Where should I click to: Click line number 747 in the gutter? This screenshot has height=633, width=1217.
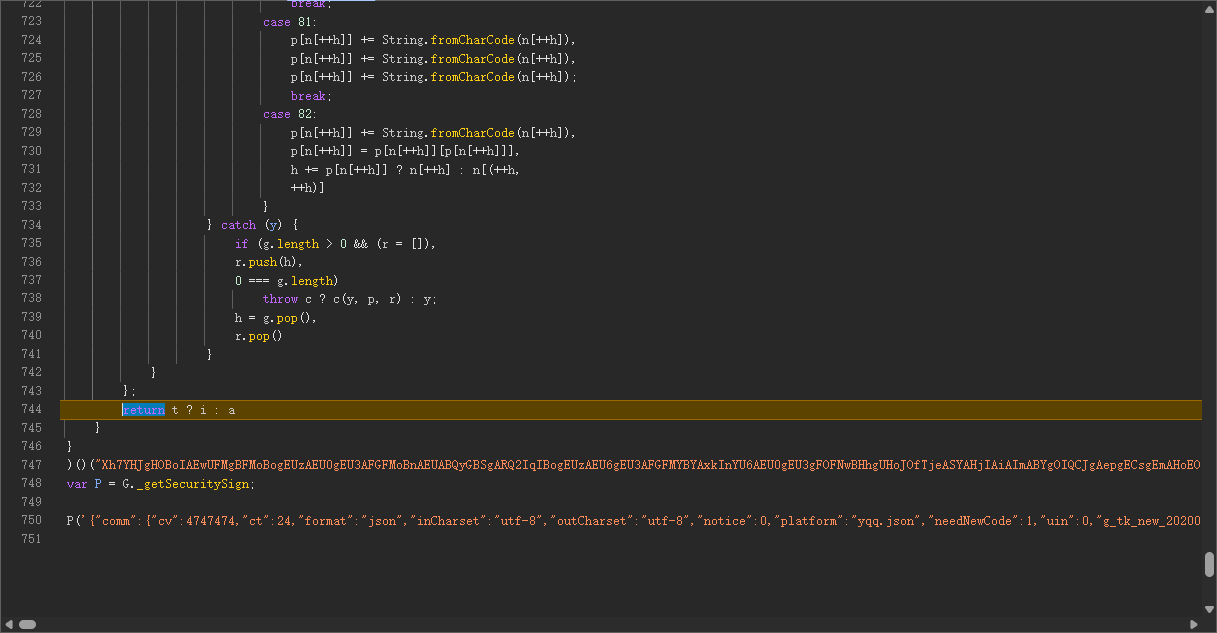pyautogui.click(x=31, y=465)
